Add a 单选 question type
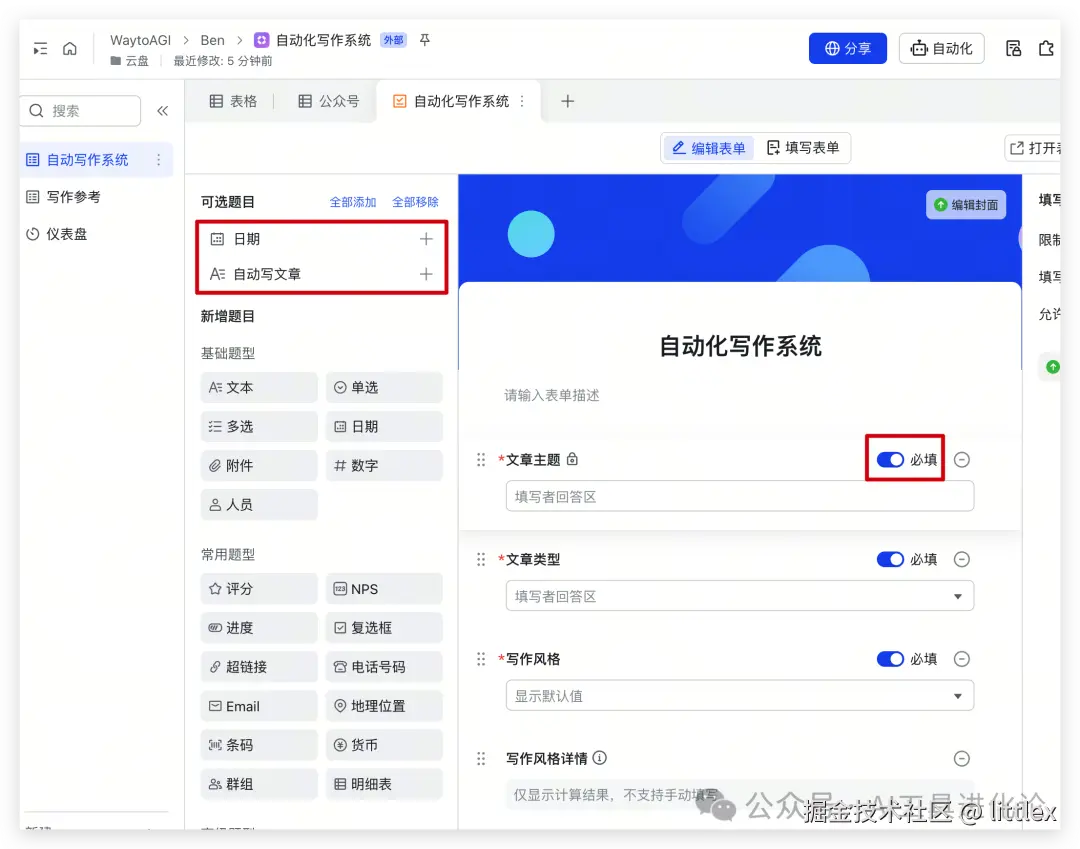This screenshot has height=849, width=1080. [383, 387]
